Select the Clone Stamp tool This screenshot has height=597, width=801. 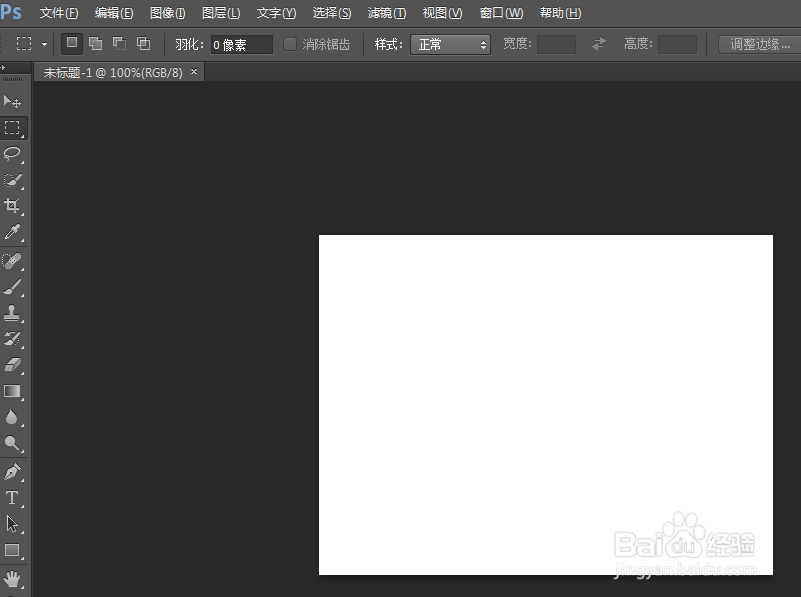[x=12, y=313]
